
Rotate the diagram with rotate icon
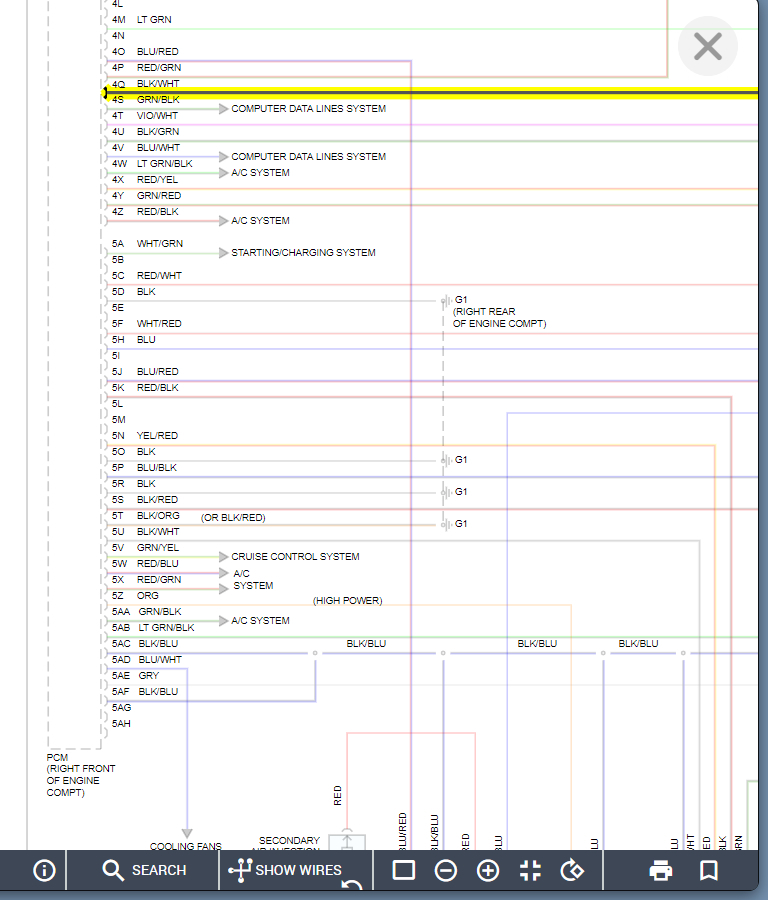[572, 870]
